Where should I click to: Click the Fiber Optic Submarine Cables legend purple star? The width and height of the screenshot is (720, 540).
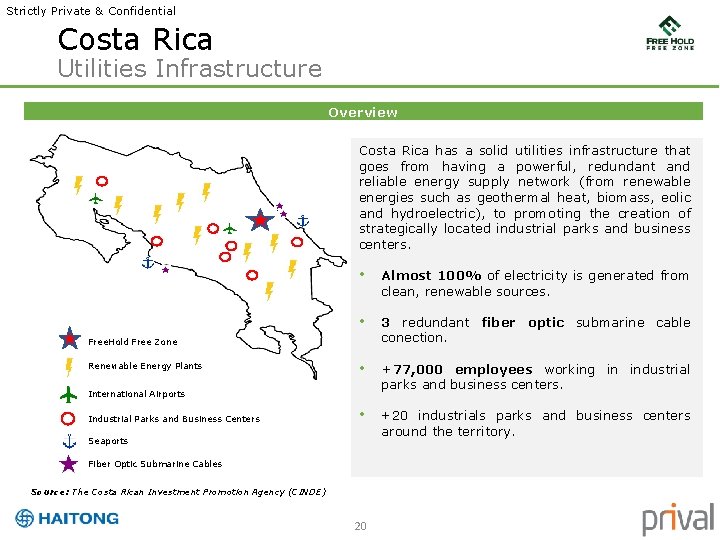(68, 464)
